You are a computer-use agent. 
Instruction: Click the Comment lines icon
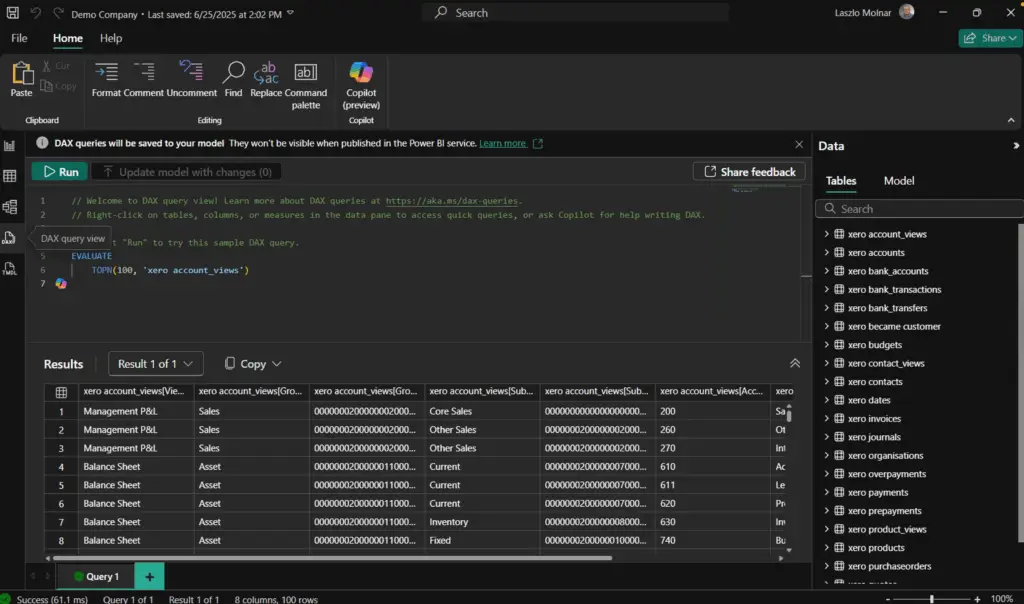tap(144, 78)
